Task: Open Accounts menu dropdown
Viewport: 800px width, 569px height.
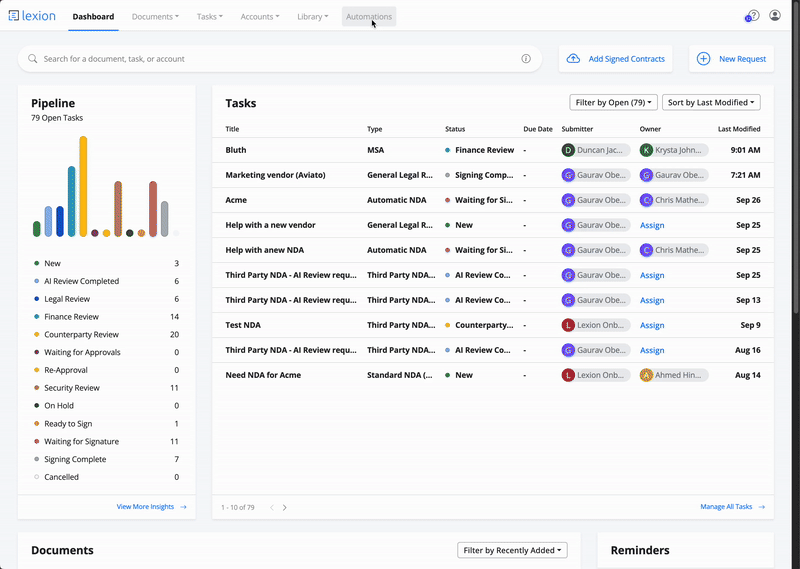Action: (260, 16)
